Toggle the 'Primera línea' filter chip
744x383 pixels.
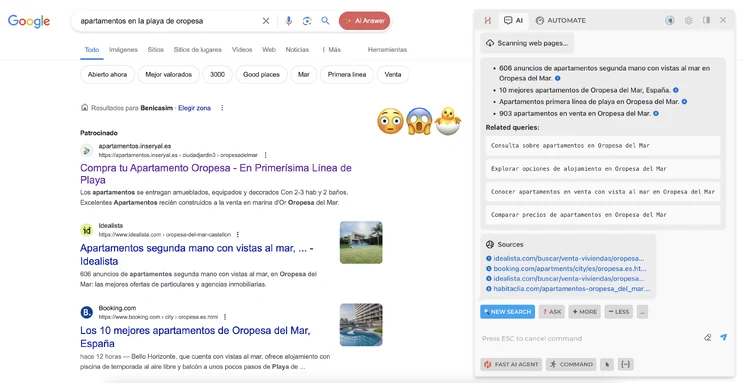tap(347, 75)
